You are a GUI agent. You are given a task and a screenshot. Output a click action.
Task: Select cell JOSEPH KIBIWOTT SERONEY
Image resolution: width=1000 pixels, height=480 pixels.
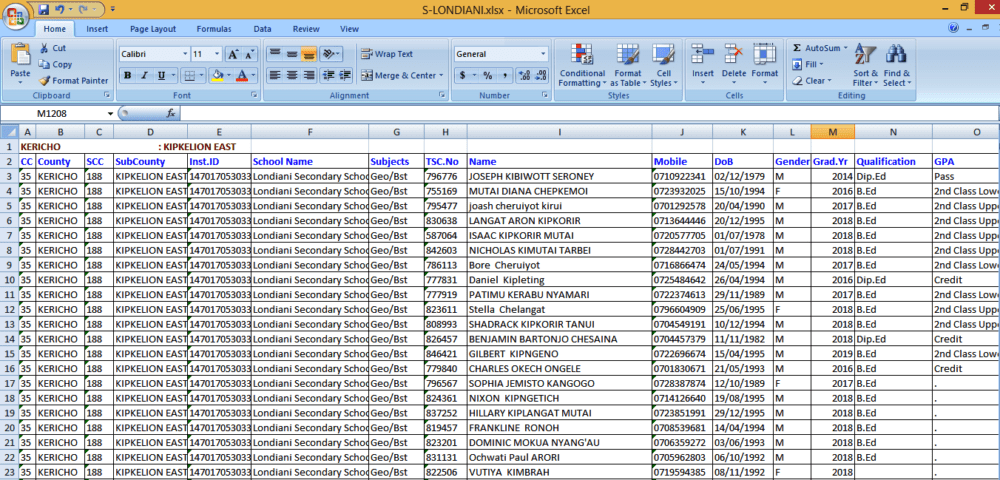[559, 176]
